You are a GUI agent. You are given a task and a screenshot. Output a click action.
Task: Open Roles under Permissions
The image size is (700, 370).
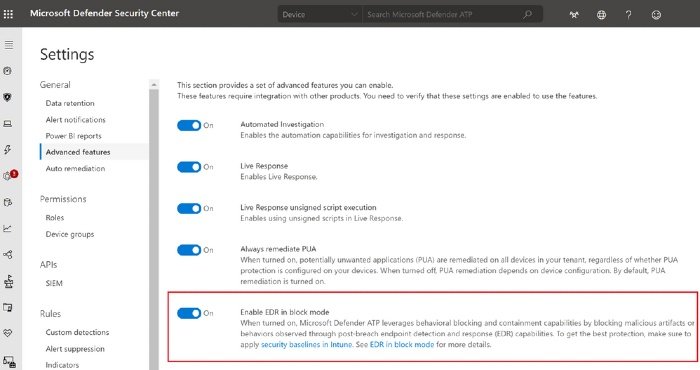pyautogui.click(x=55, y=217)
